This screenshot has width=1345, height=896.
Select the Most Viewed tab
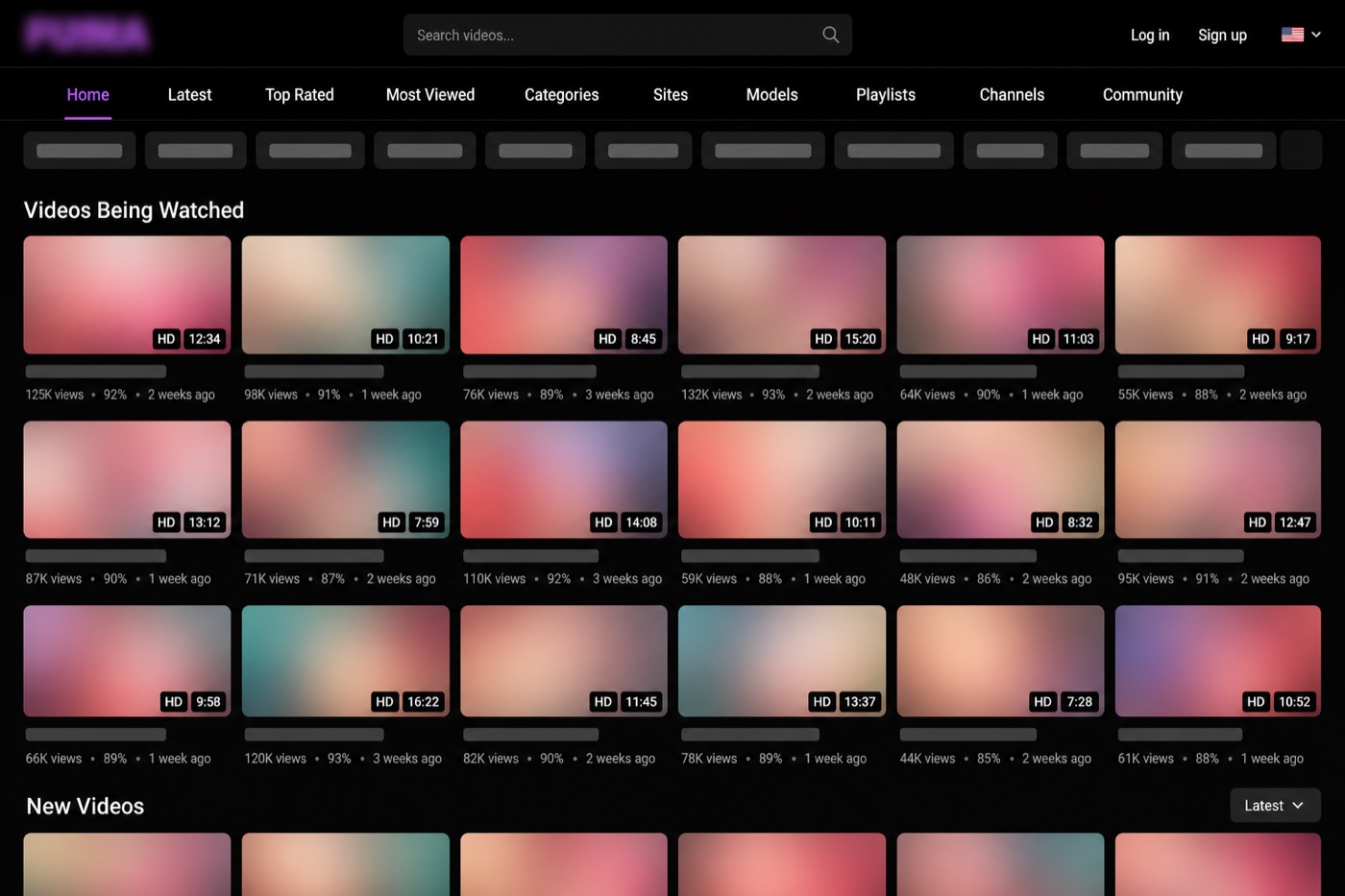coord(430,94)
